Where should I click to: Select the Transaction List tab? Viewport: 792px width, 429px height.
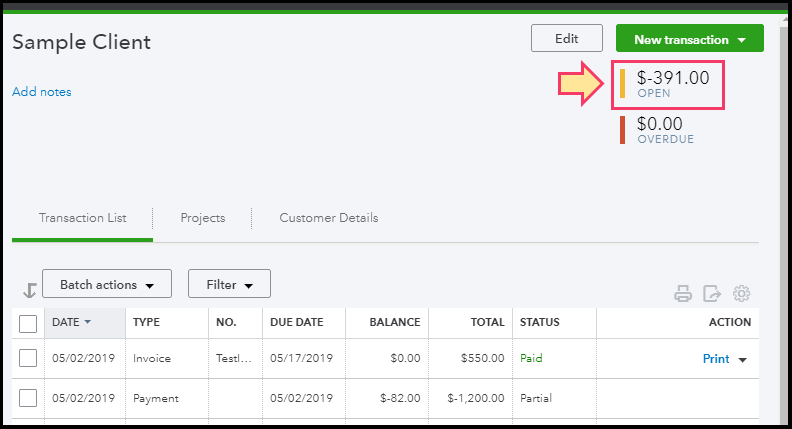click(x=82, y=218)
